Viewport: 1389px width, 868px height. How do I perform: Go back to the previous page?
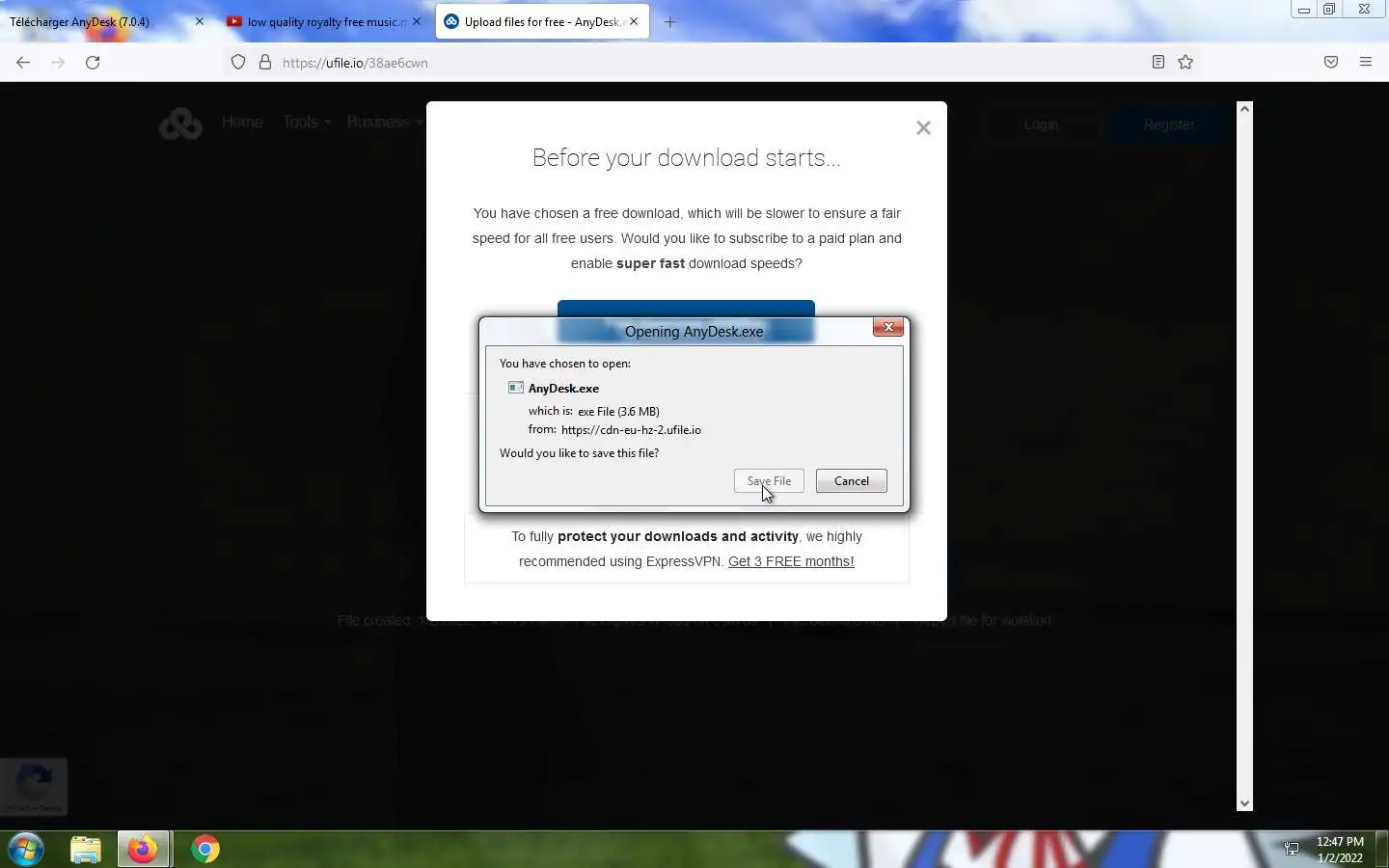23,63
